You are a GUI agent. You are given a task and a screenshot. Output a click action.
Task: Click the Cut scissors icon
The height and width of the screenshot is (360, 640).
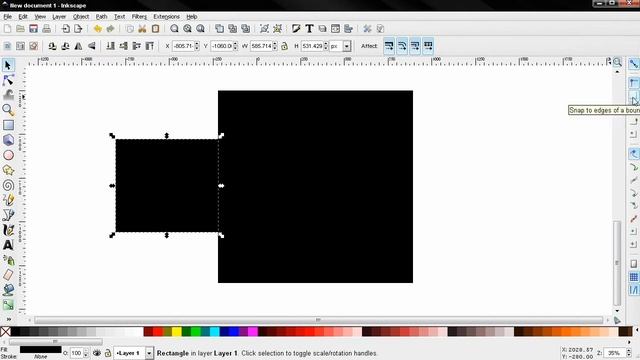pos(142,29)
